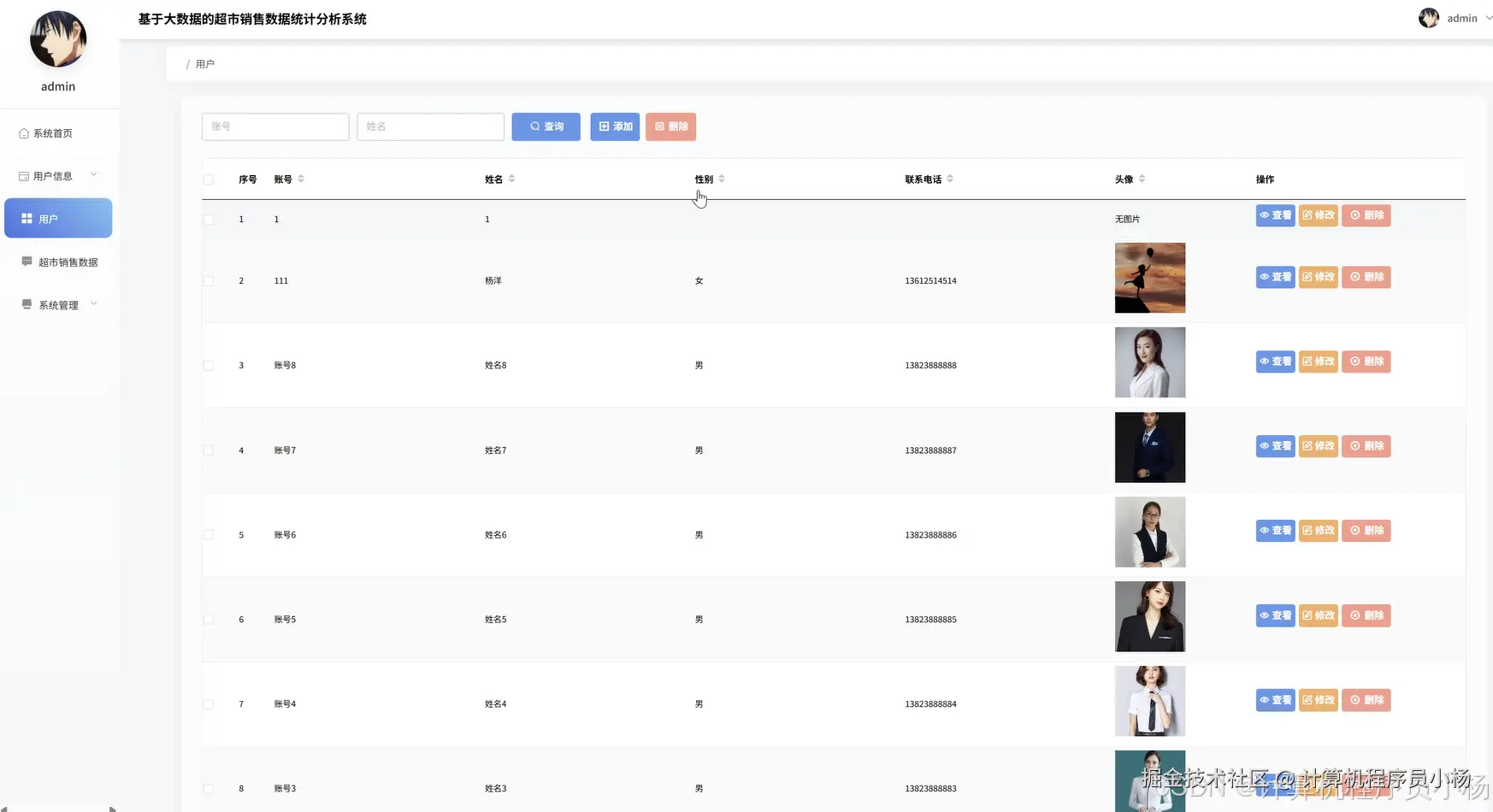Toggle the select-all checkbox in table header
Image resolution: width=1493 pixels, height=812 pixels.
click(x=209, y=179)
